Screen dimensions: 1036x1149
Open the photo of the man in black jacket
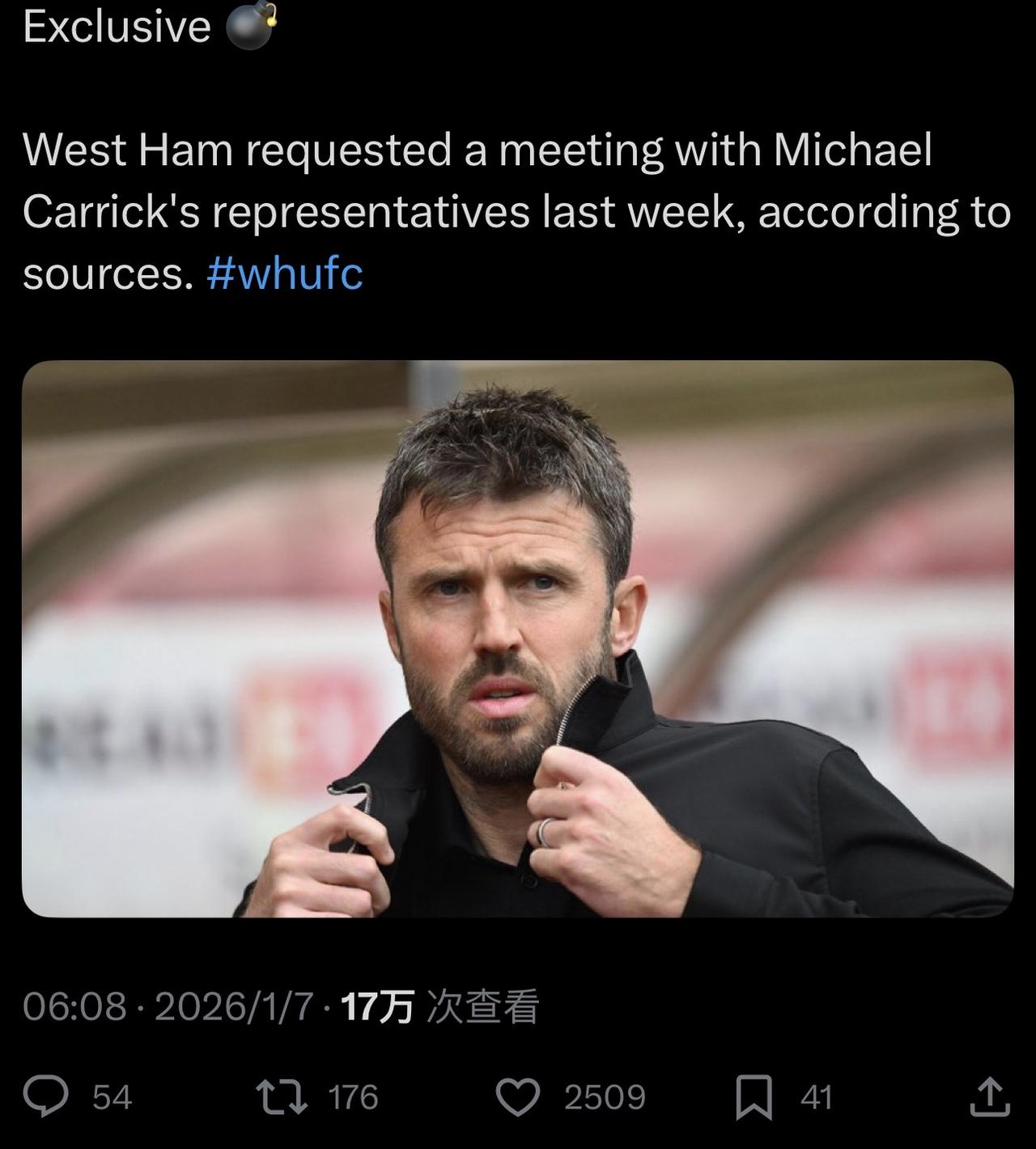coord(518,638)
